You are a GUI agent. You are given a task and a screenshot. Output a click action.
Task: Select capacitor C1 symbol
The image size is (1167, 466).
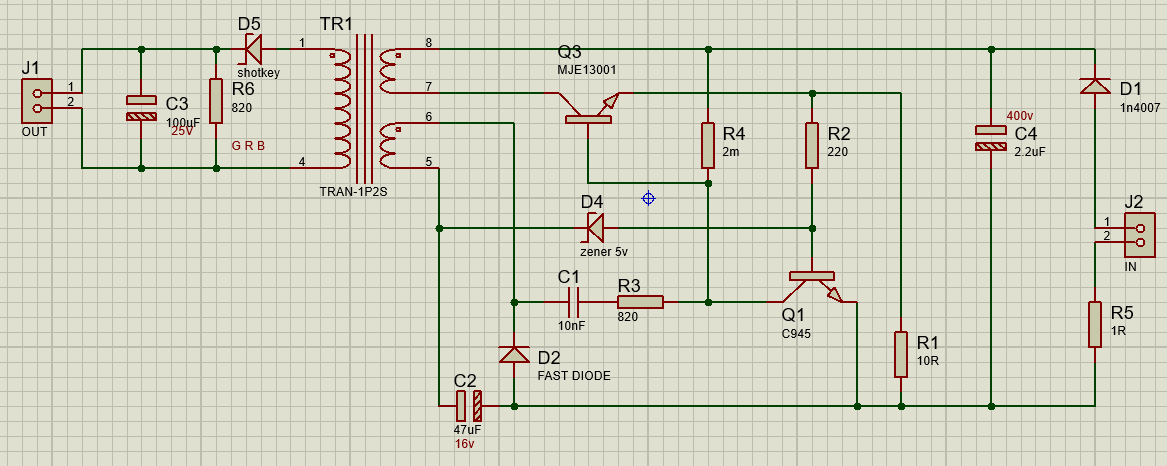click(573, 302)
